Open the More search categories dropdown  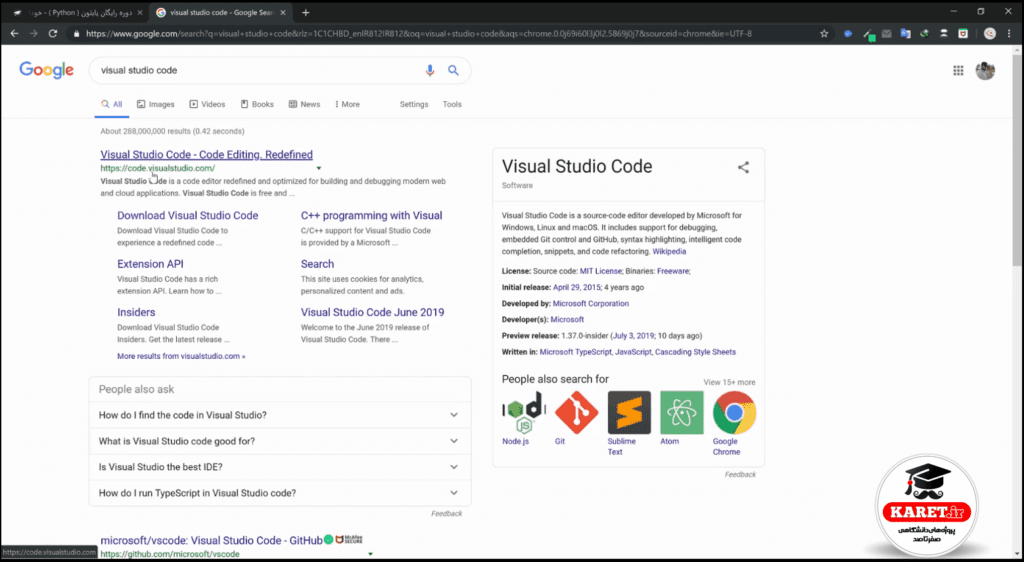pyautogui.click(x=347, y=104)
